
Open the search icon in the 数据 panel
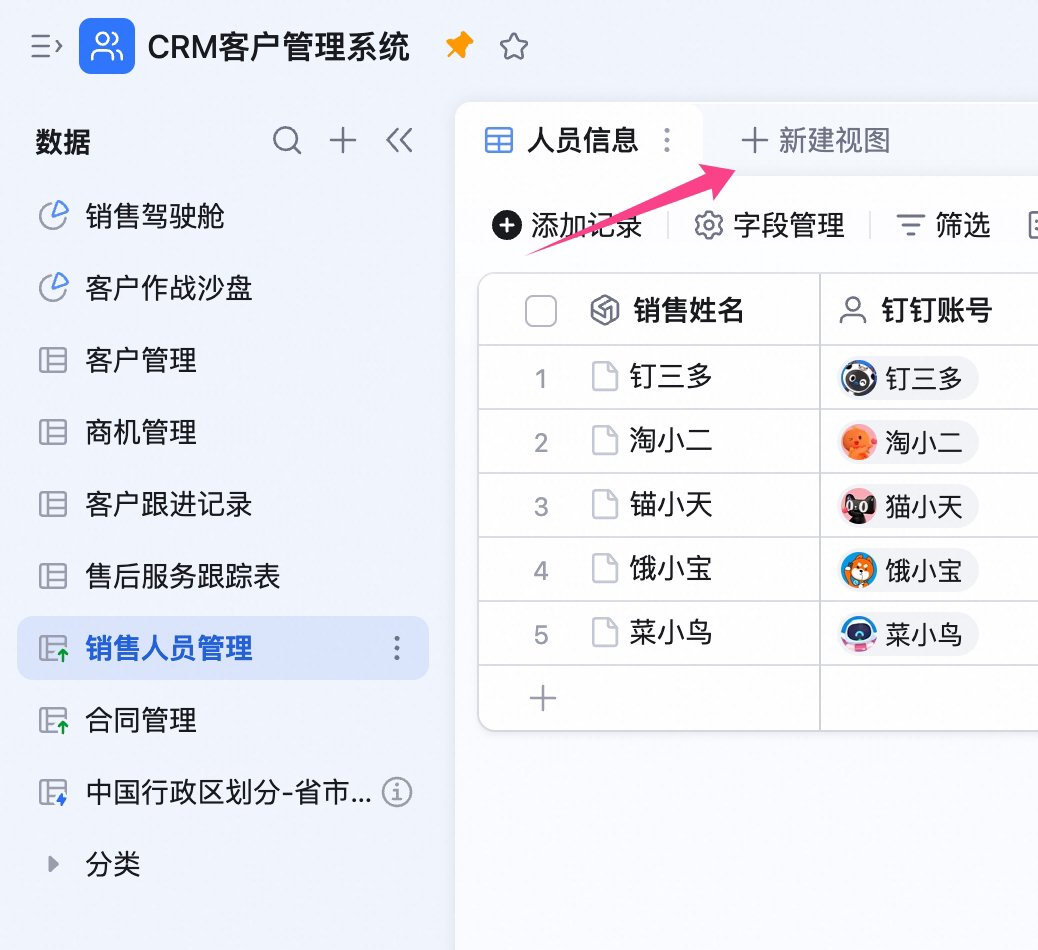(287, 140)
